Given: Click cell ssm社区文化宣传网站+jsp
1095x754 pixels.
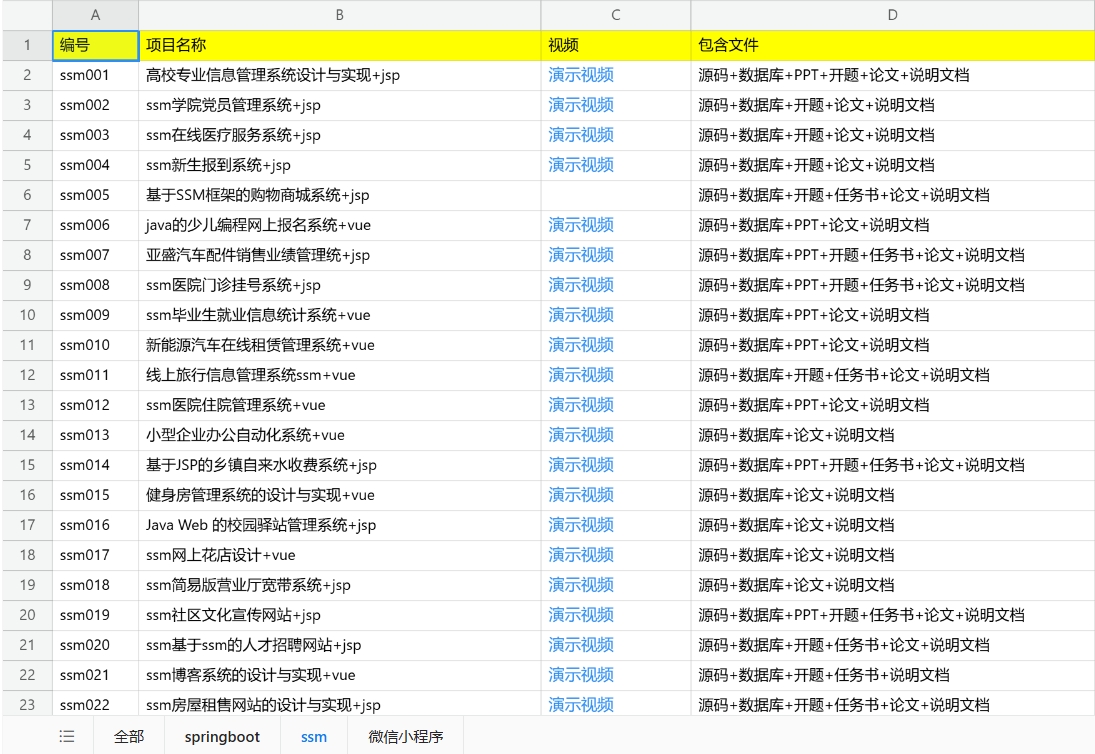Looking at the screenshot, I should (x=339, y=616).
